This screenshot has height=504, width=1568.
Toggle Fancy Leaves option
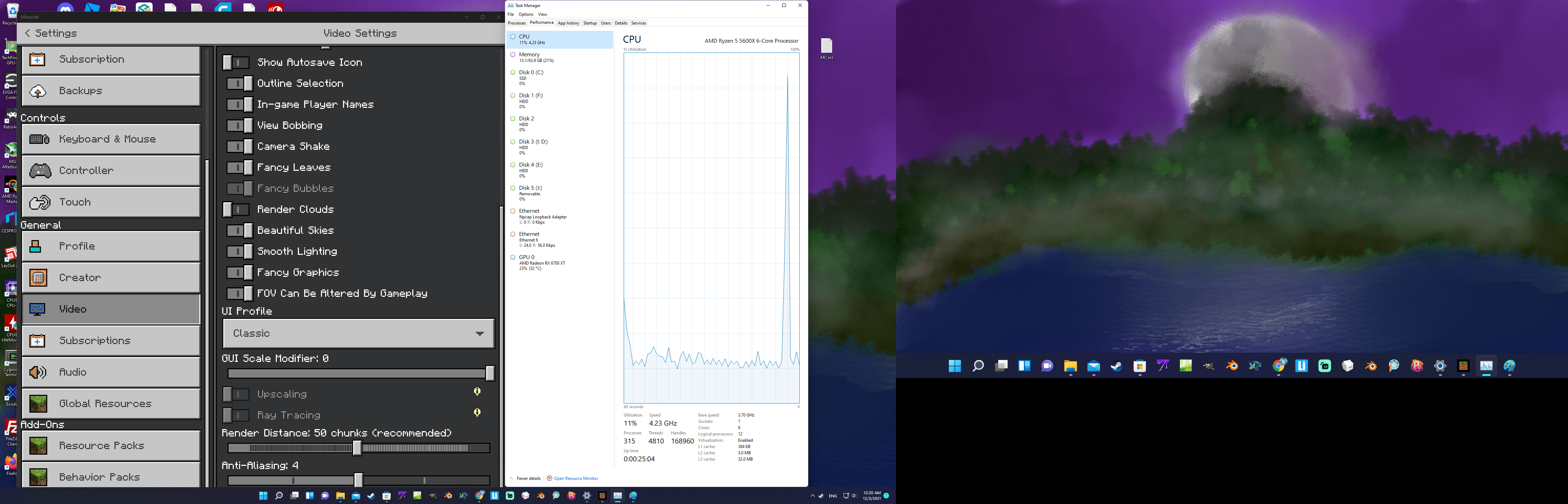(239, 167)
